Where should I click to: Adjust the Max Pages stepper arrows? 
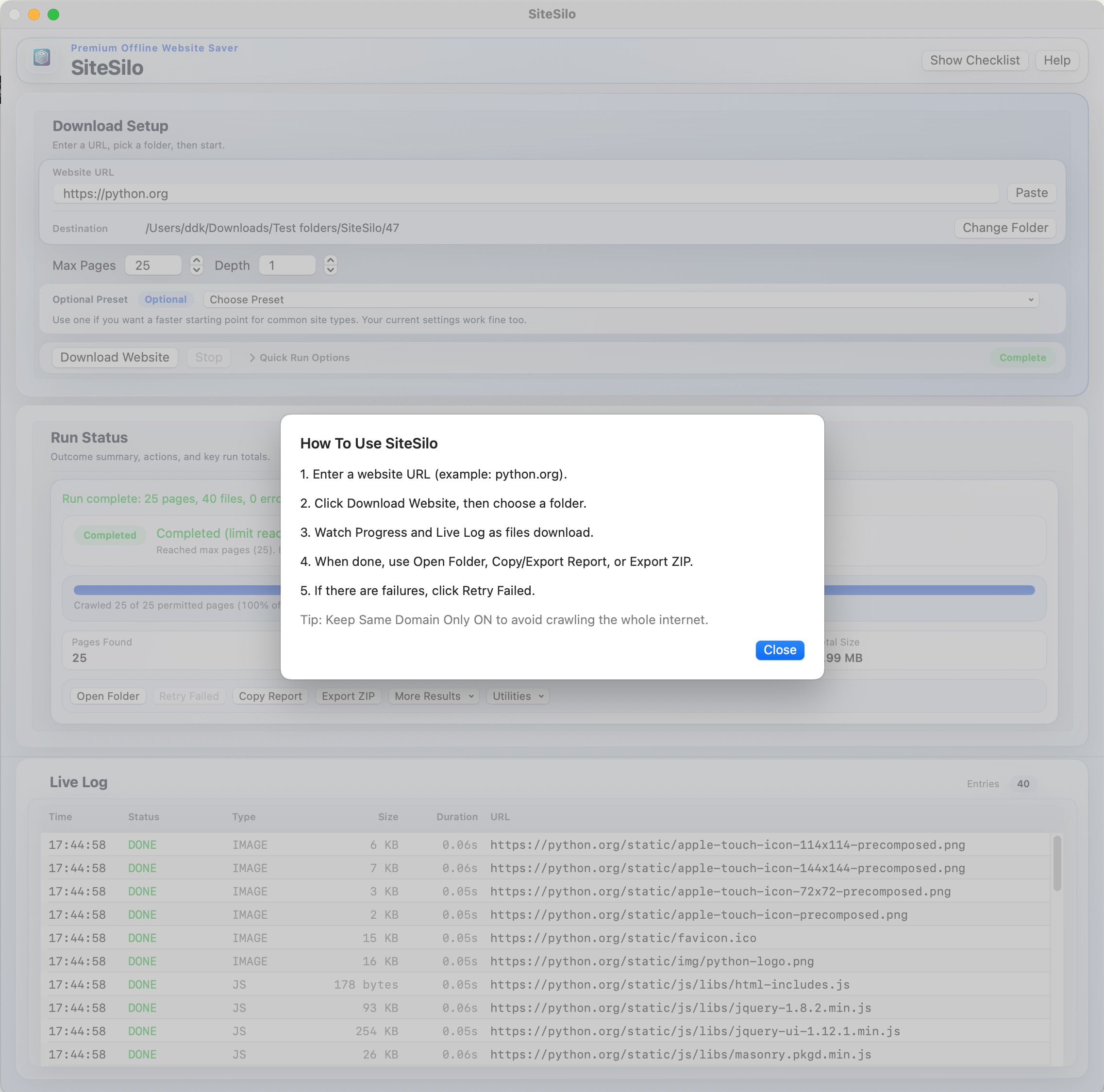pyautogui.click(x=196, y=265)
